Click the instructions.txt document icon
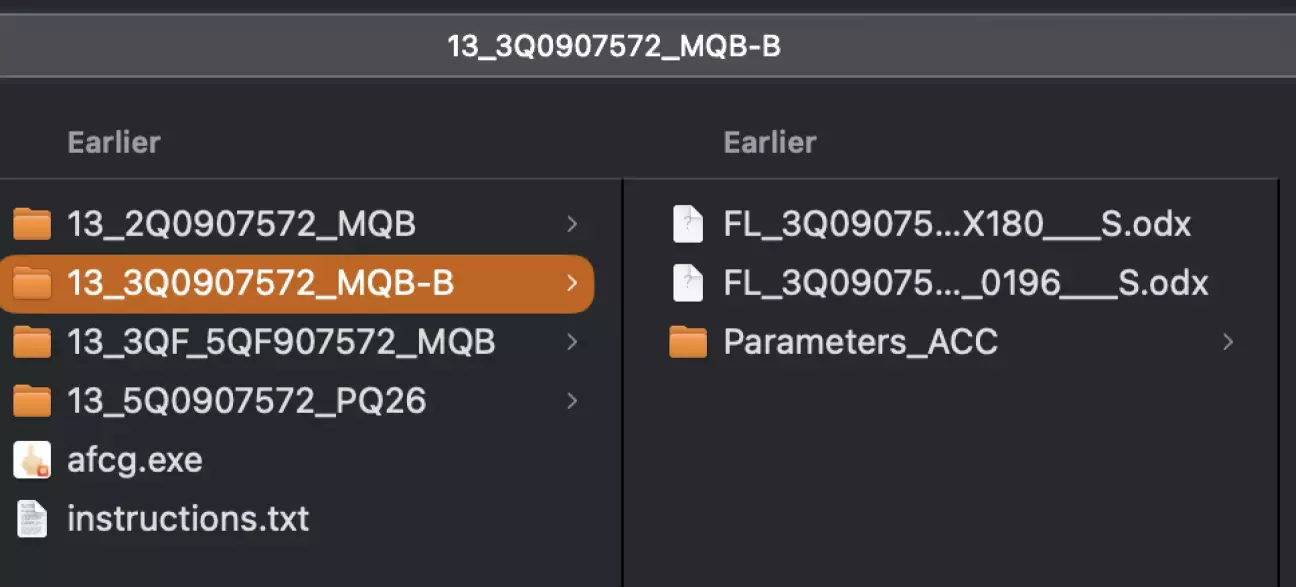 click(32, 519)
